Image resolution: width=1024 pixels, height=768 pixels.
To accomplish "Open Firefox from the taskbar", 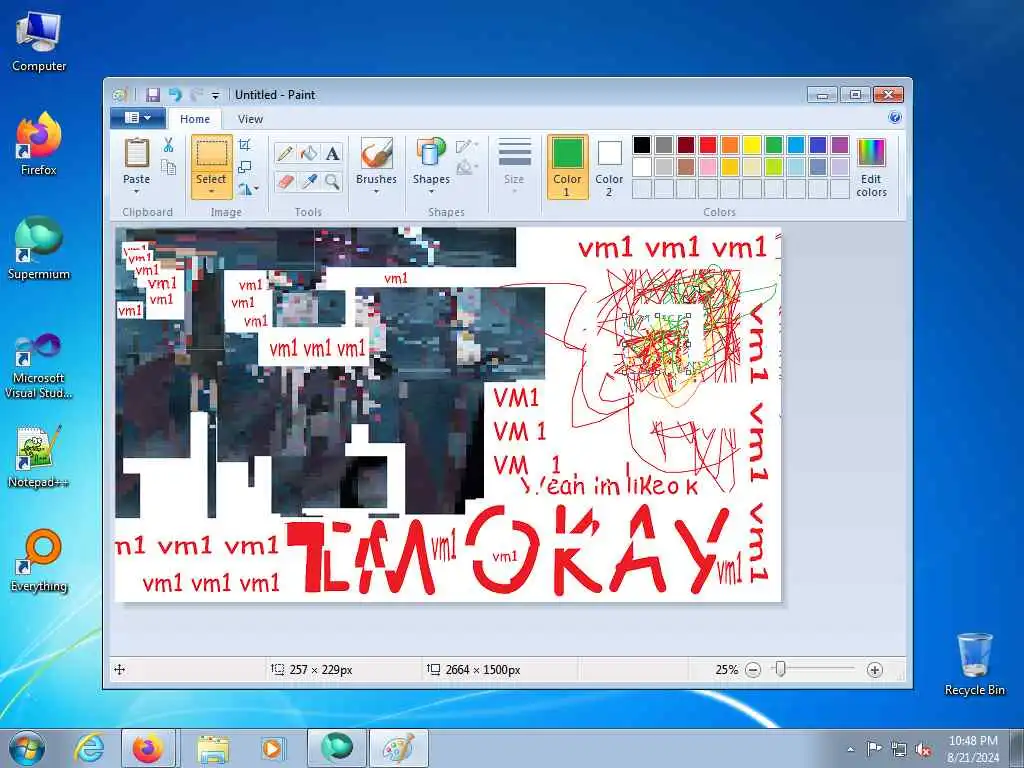I will (148, 748).
